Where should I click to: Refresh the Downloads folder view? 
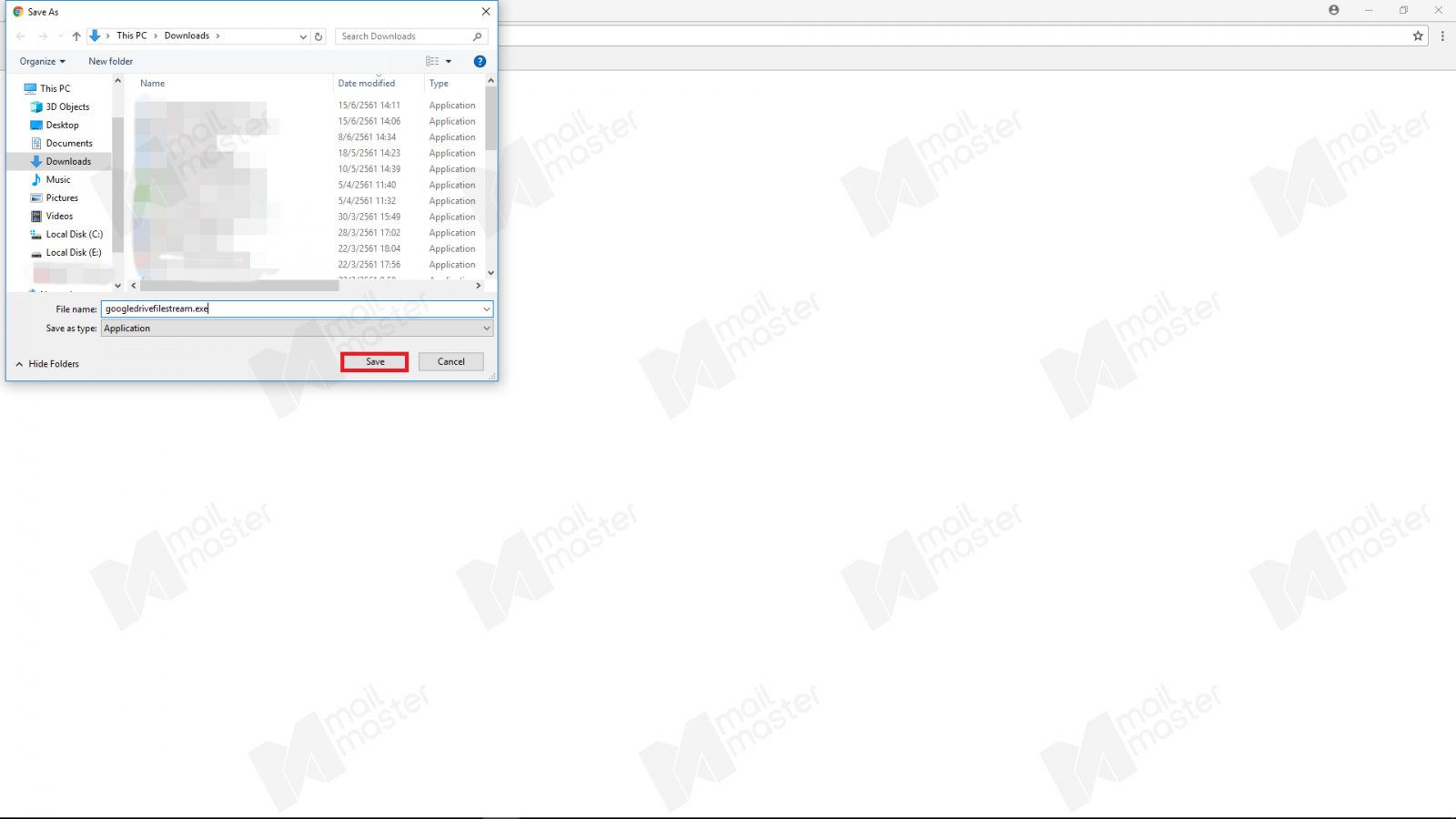click(318, 36)
